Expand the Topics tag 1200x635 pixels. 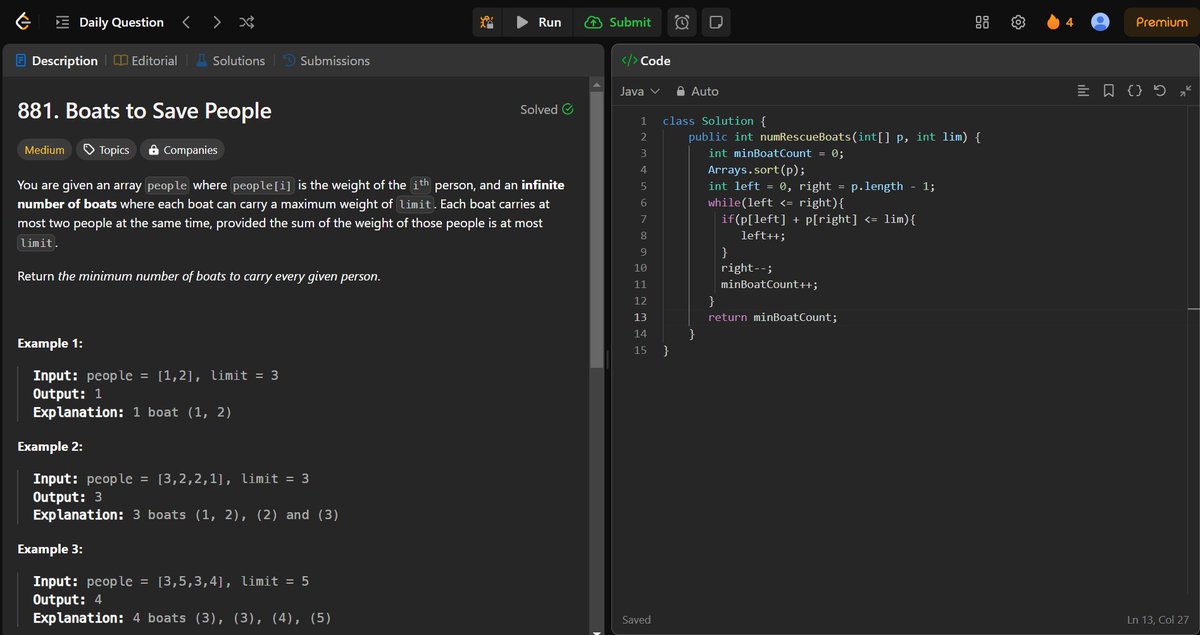coord(105,150)
